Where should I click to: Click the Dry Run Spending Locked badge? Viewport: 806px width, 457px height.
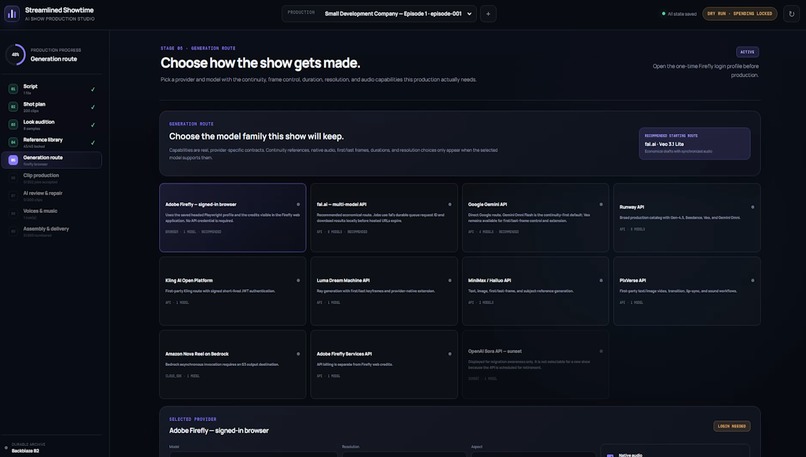click(x=740, y=14)
